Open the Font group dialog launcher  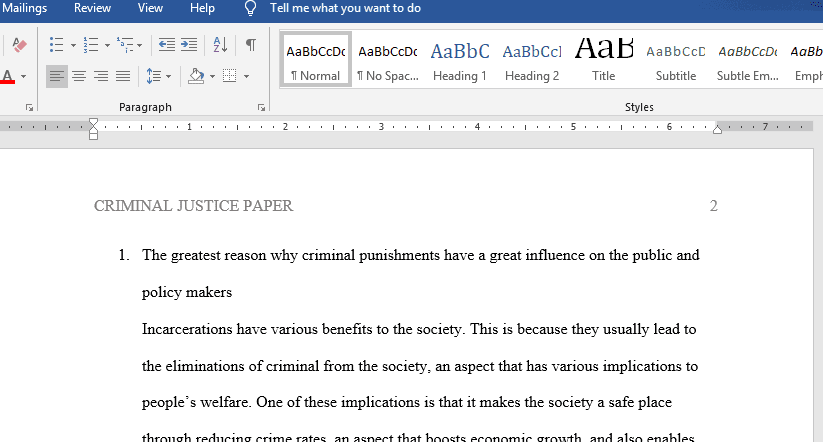[x=29, y=108]
